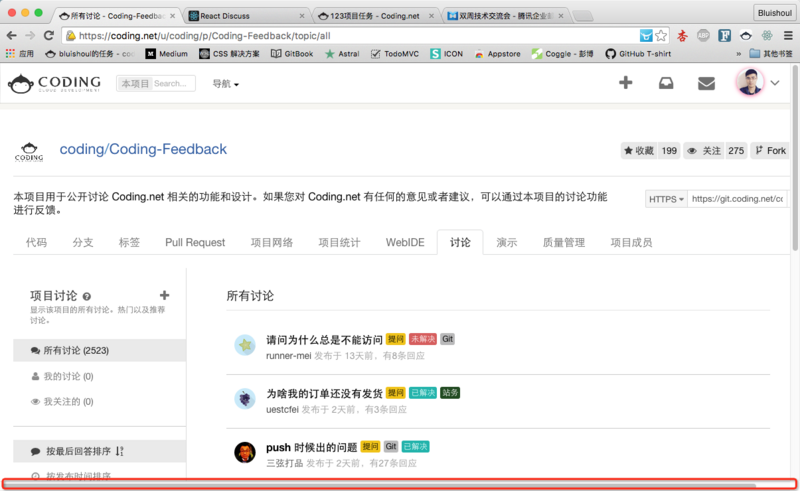Click the user avatar in the header
Screen dimensions: 800x491
click(749, 82)
